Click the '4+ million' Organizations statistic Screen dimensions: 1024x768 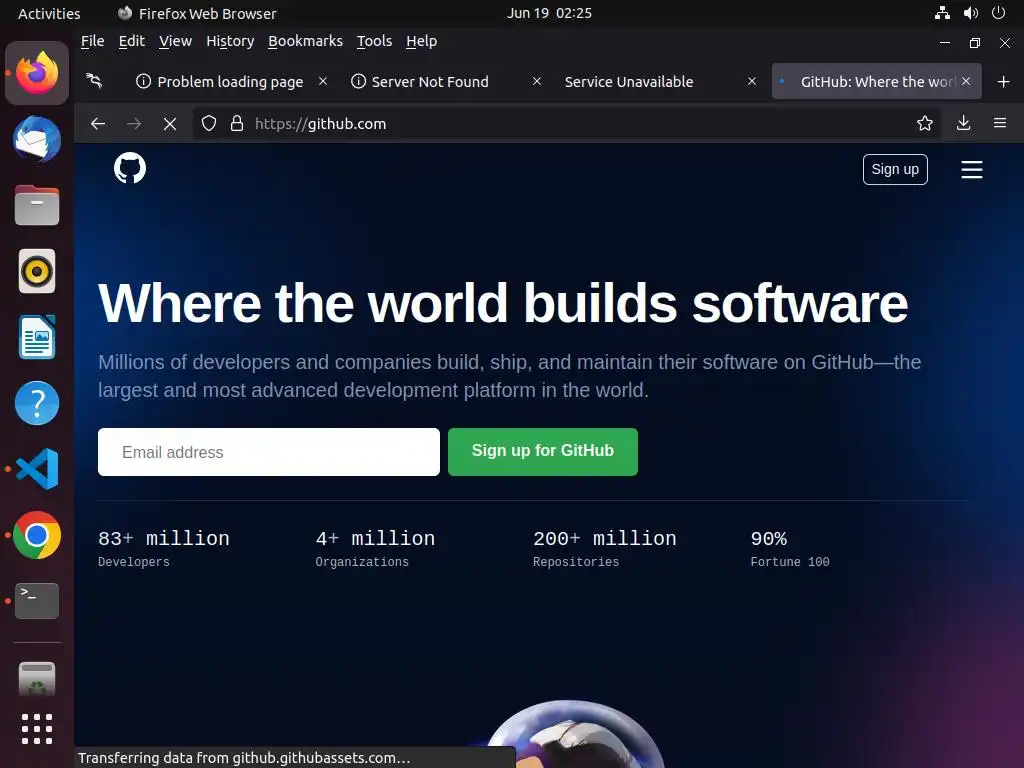[x=375, y=548]
